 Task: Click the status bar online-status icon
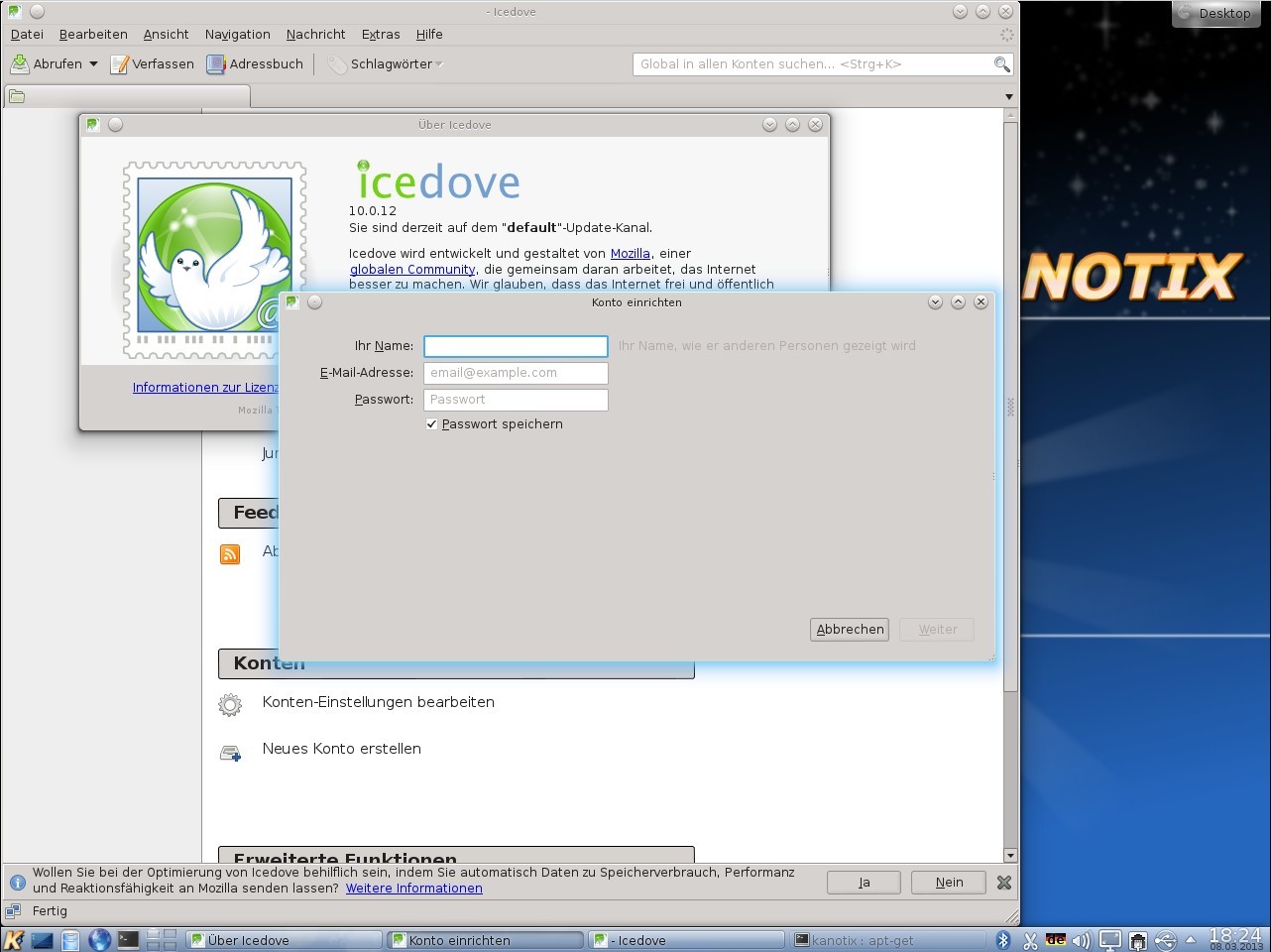pyautogui.click(x=13, y=910)
